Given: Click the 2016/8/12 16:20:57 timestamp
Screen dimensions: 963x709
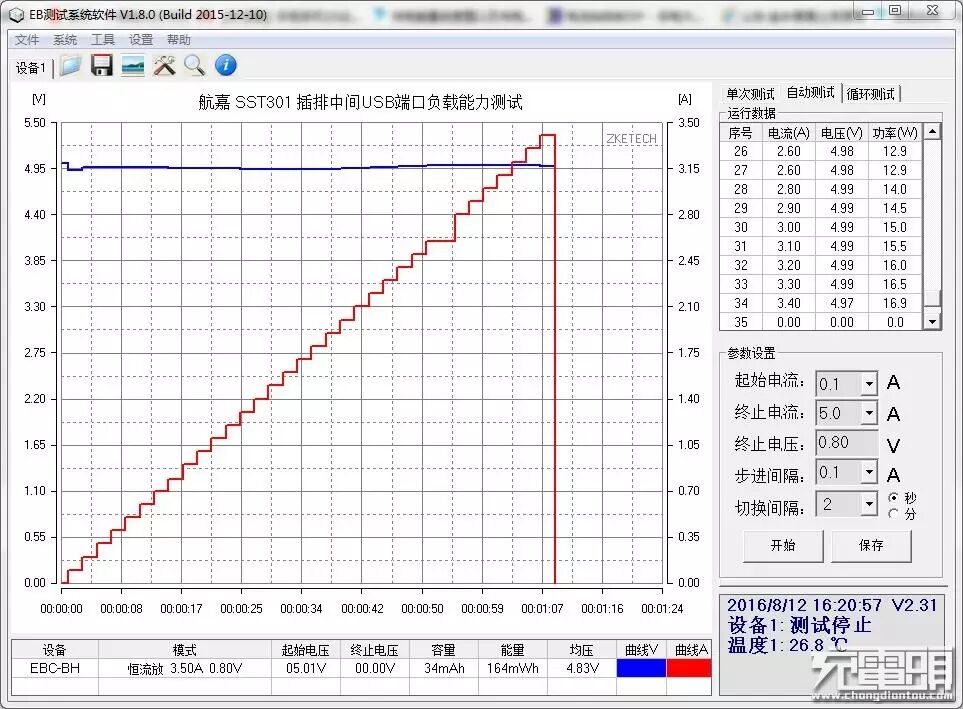Looking at the screenshot, I should point(805,606).
